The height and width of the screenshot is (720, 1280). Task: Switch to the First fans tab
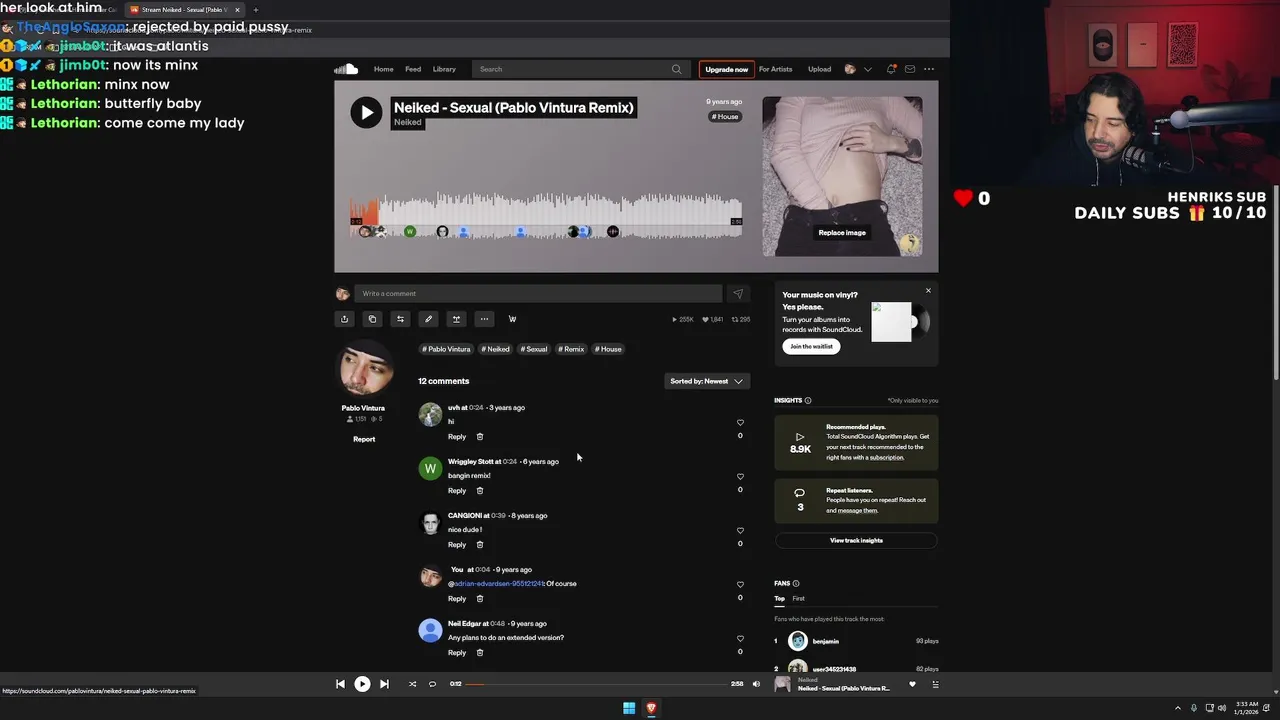798,598
